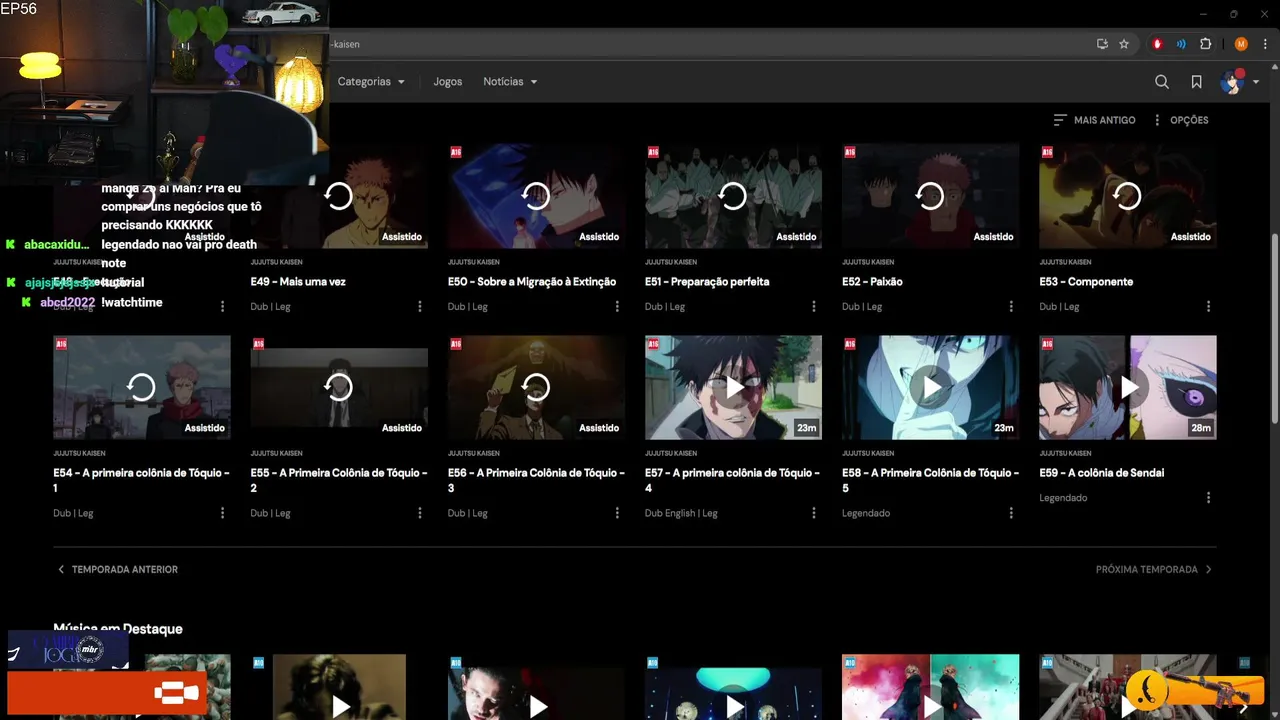This screenshot has height=720, width=1280.
Task: Advance music carousel with right arrow
Action: [1243, 706]
